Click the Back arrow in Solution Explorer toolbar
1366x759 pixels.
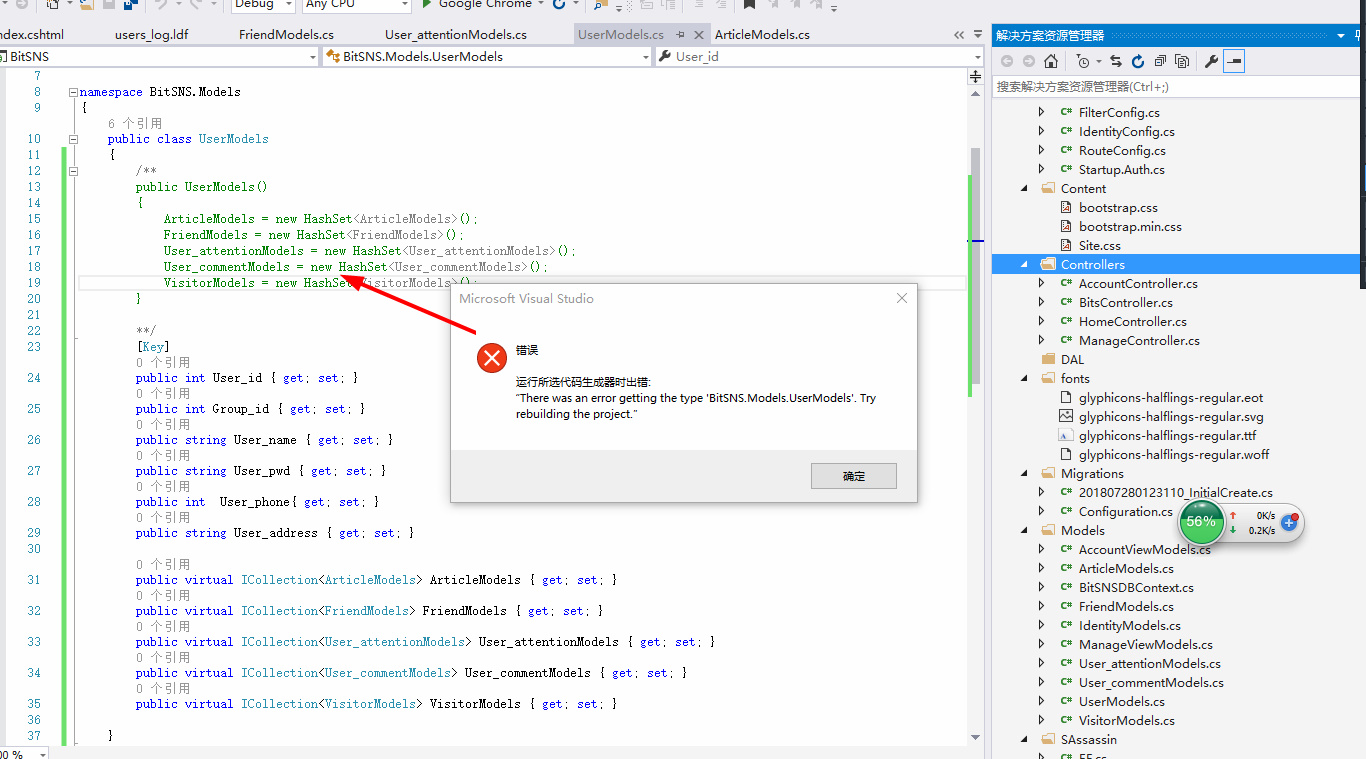click(1007, 62)
